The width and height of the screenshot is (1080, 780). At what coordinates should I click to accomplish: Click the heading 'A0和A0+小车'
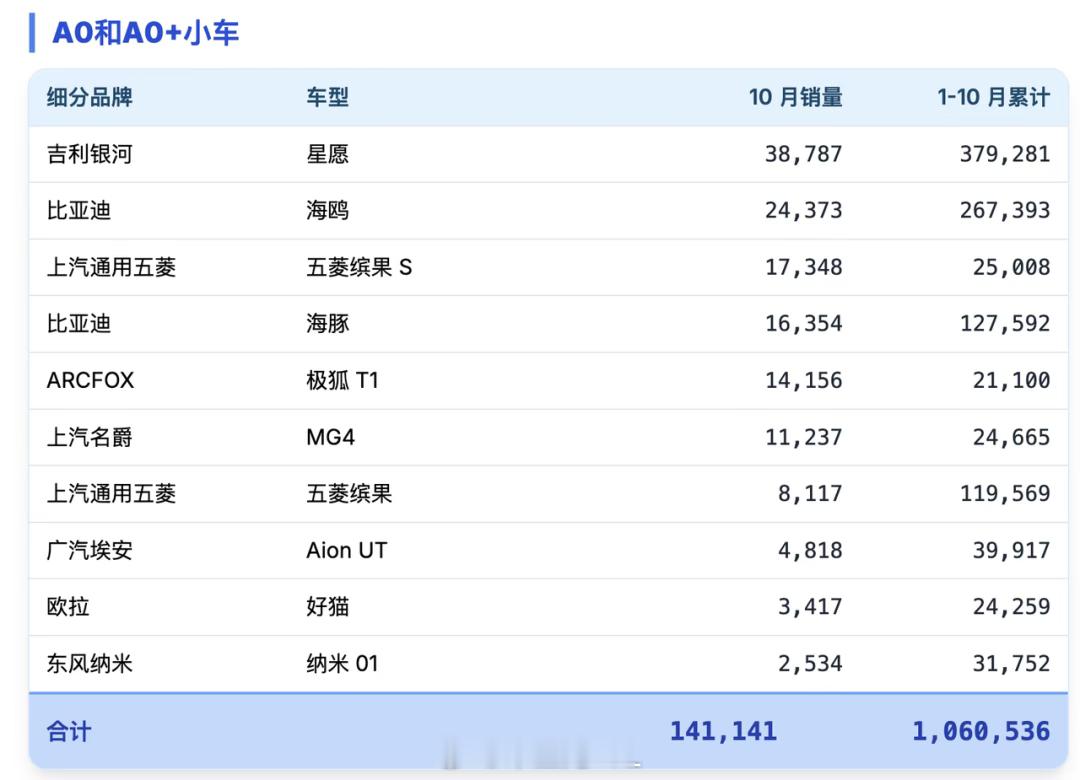point(145,32)
